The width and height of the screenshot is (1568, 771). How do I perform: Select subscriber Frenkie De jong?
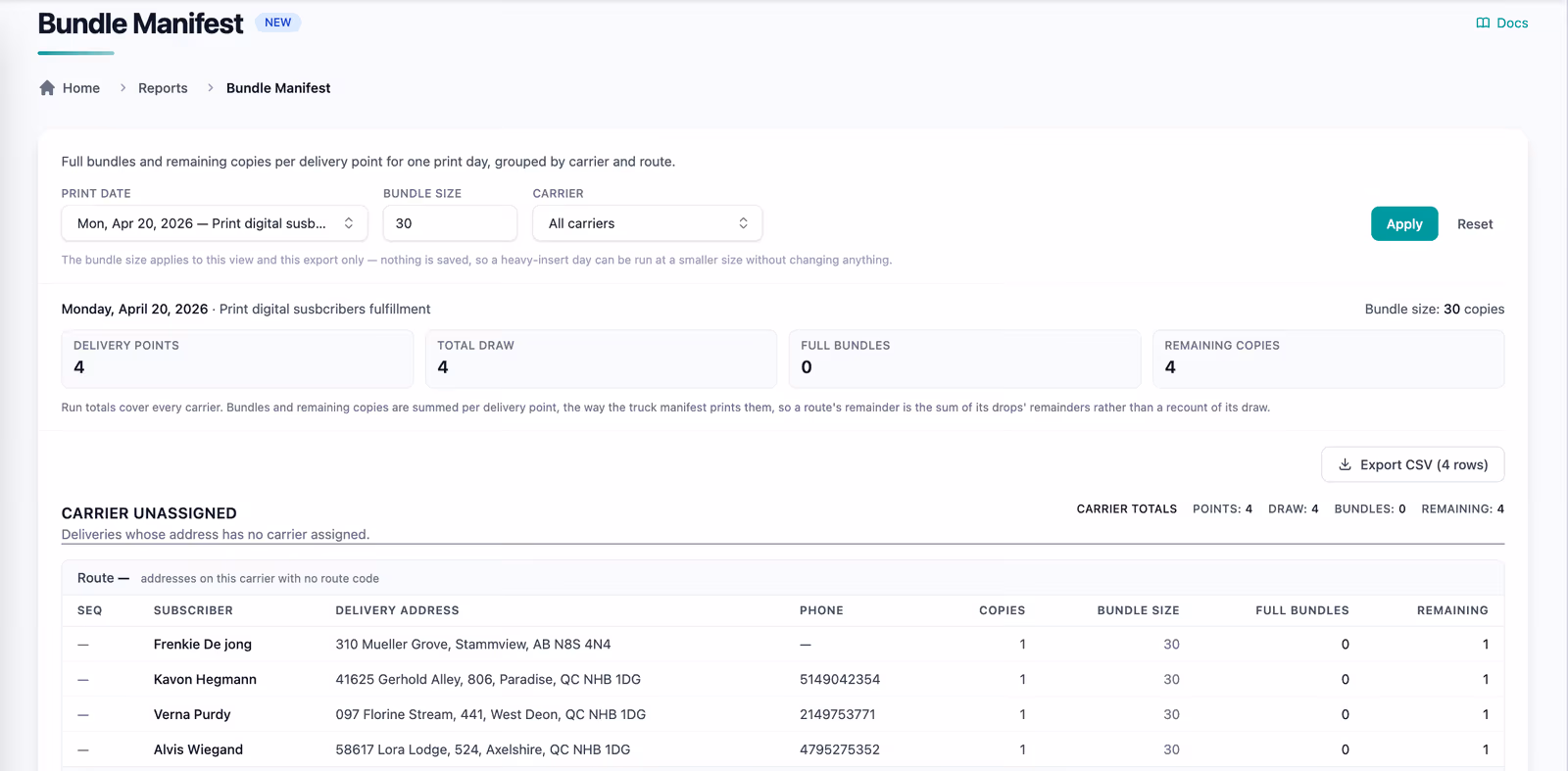[x=203, y=645]
